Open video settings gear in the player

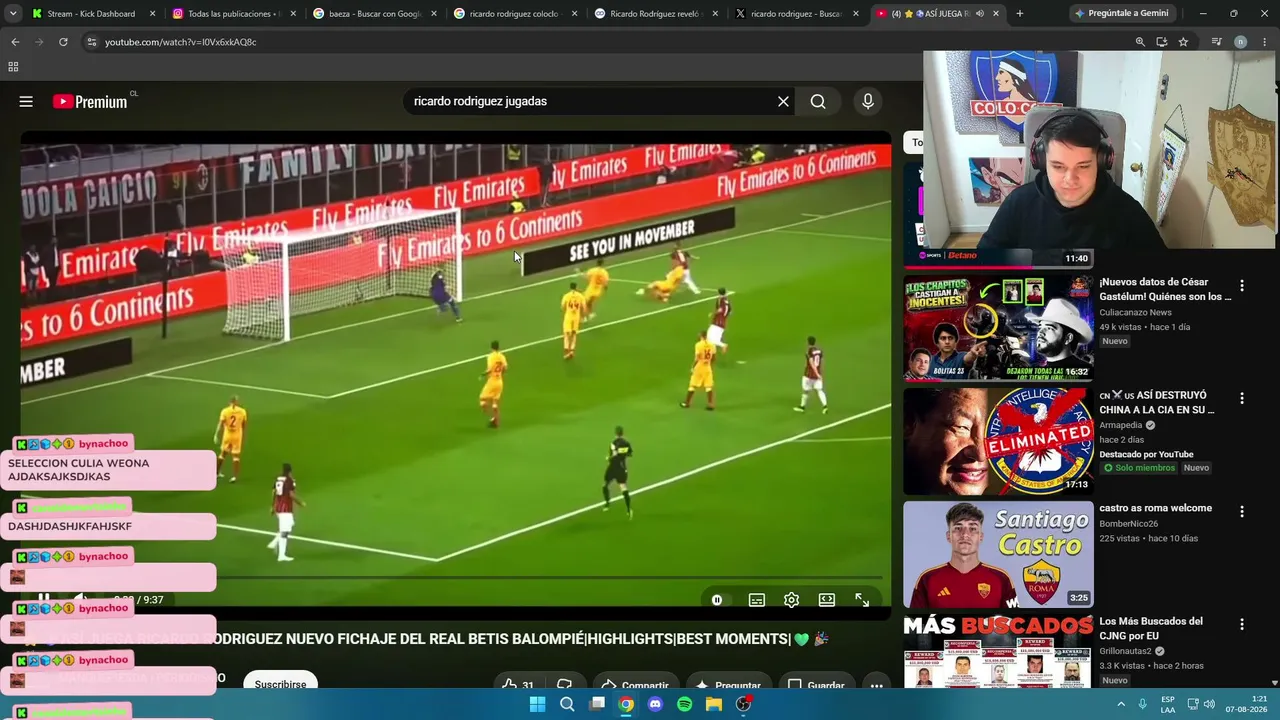(x=791, y=600)
